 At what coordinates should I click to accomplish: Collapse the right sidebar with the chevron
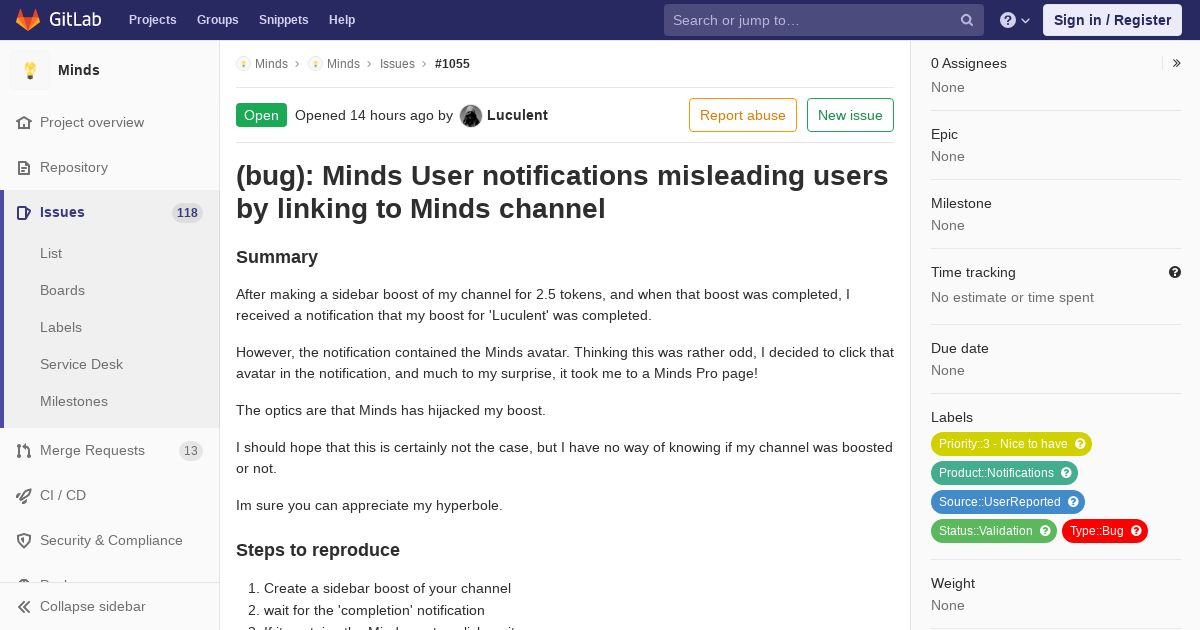click(1177, 63)
